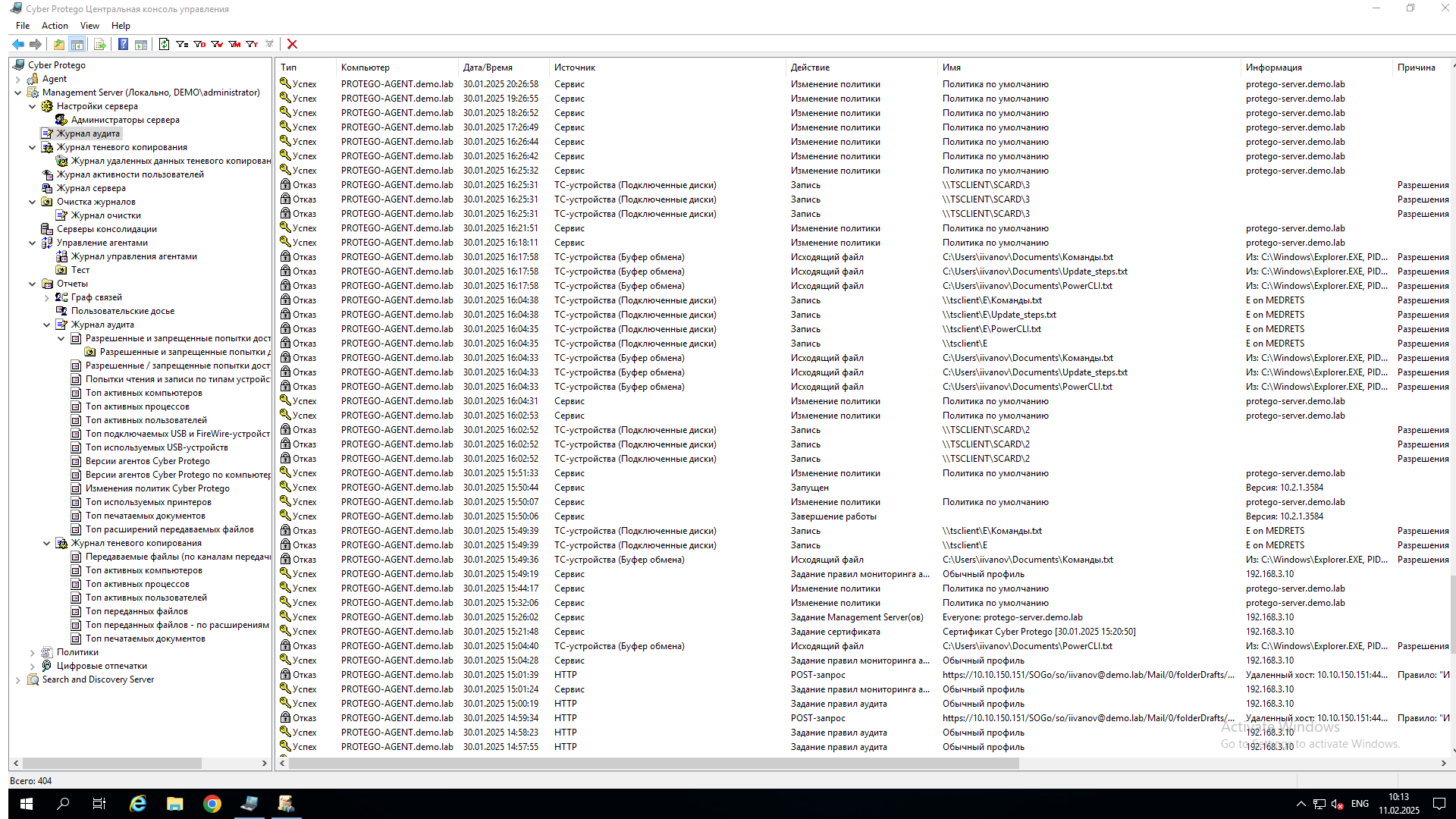The width and height of the screenshot is (1456, 819).
Task: Sort by the Компьютер column header
Action: [x=397, y=67]
